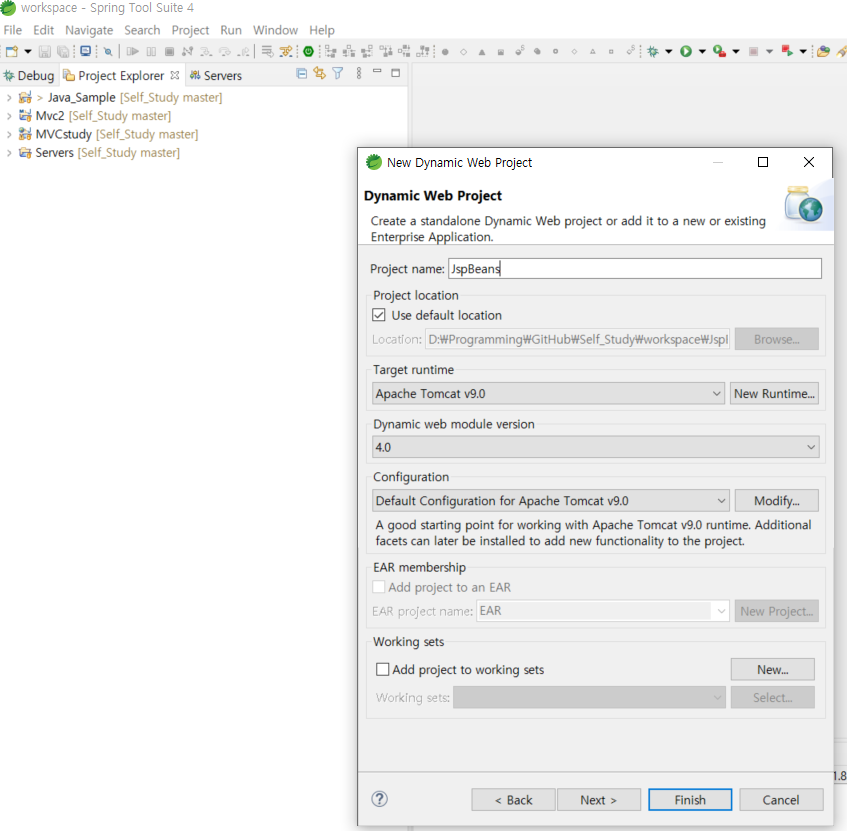Expand the Mvc2 project node

pyautogui.click(x=9, y=116)
